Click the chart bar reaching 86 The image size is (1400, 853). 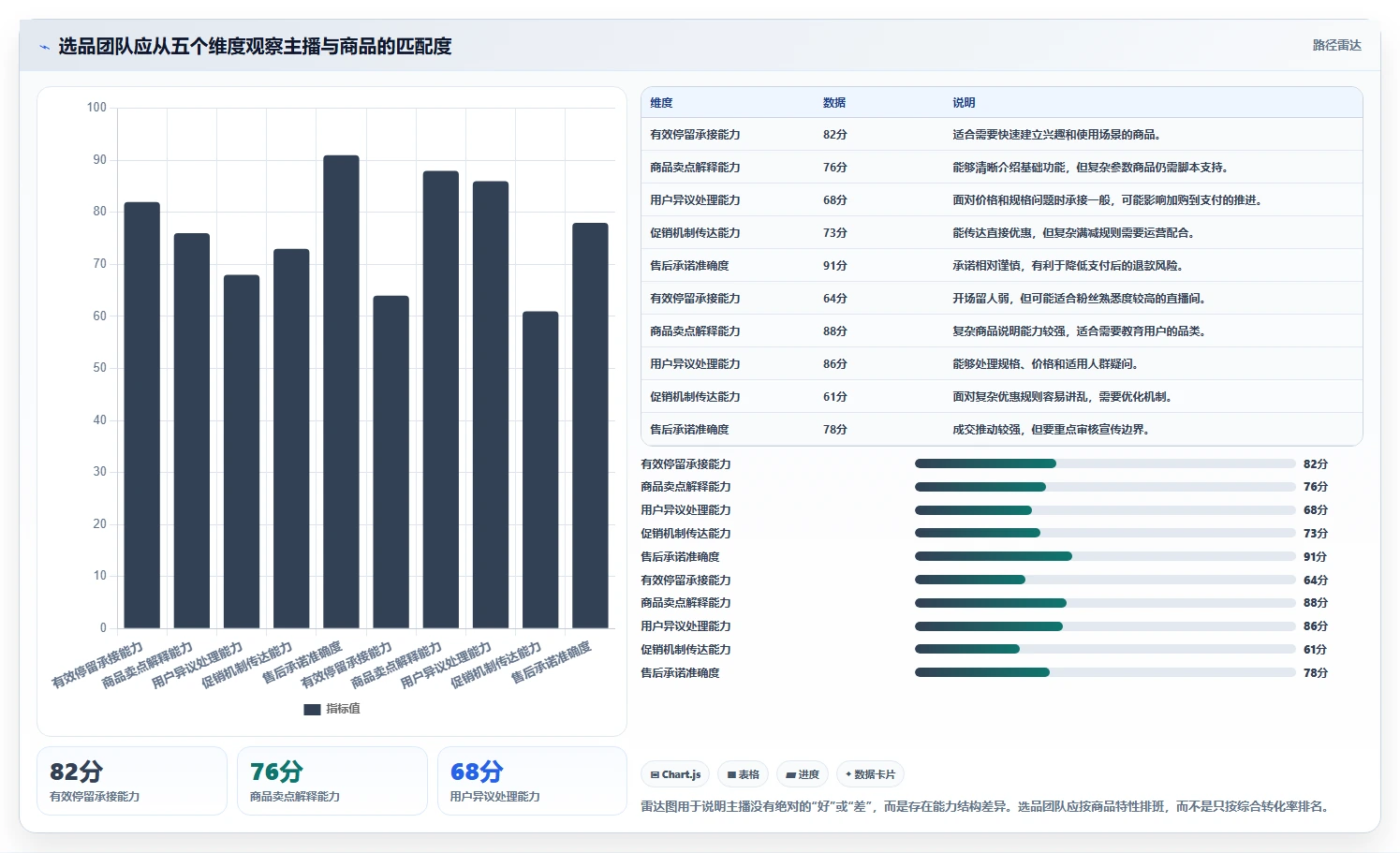(x=491, y=404)
